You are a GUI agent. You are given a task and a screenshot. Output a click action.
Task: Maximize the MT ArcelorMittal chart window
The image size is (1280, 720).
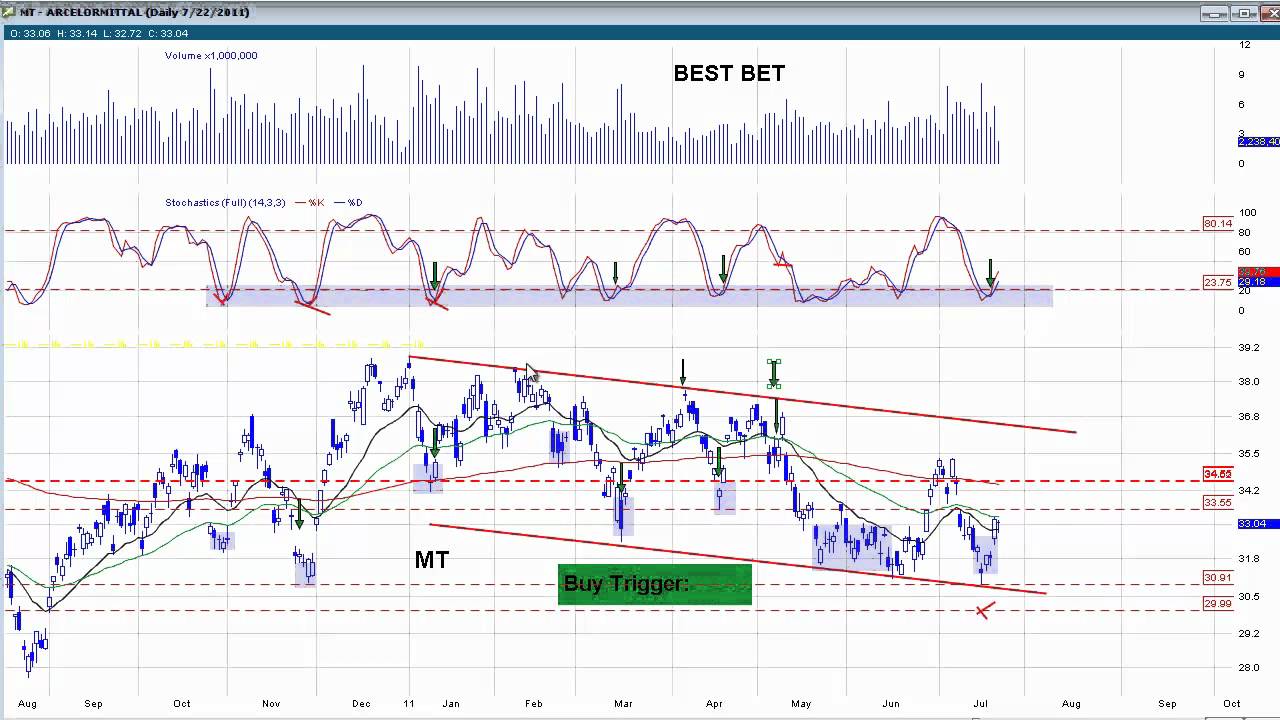[x=1244, y=13]
